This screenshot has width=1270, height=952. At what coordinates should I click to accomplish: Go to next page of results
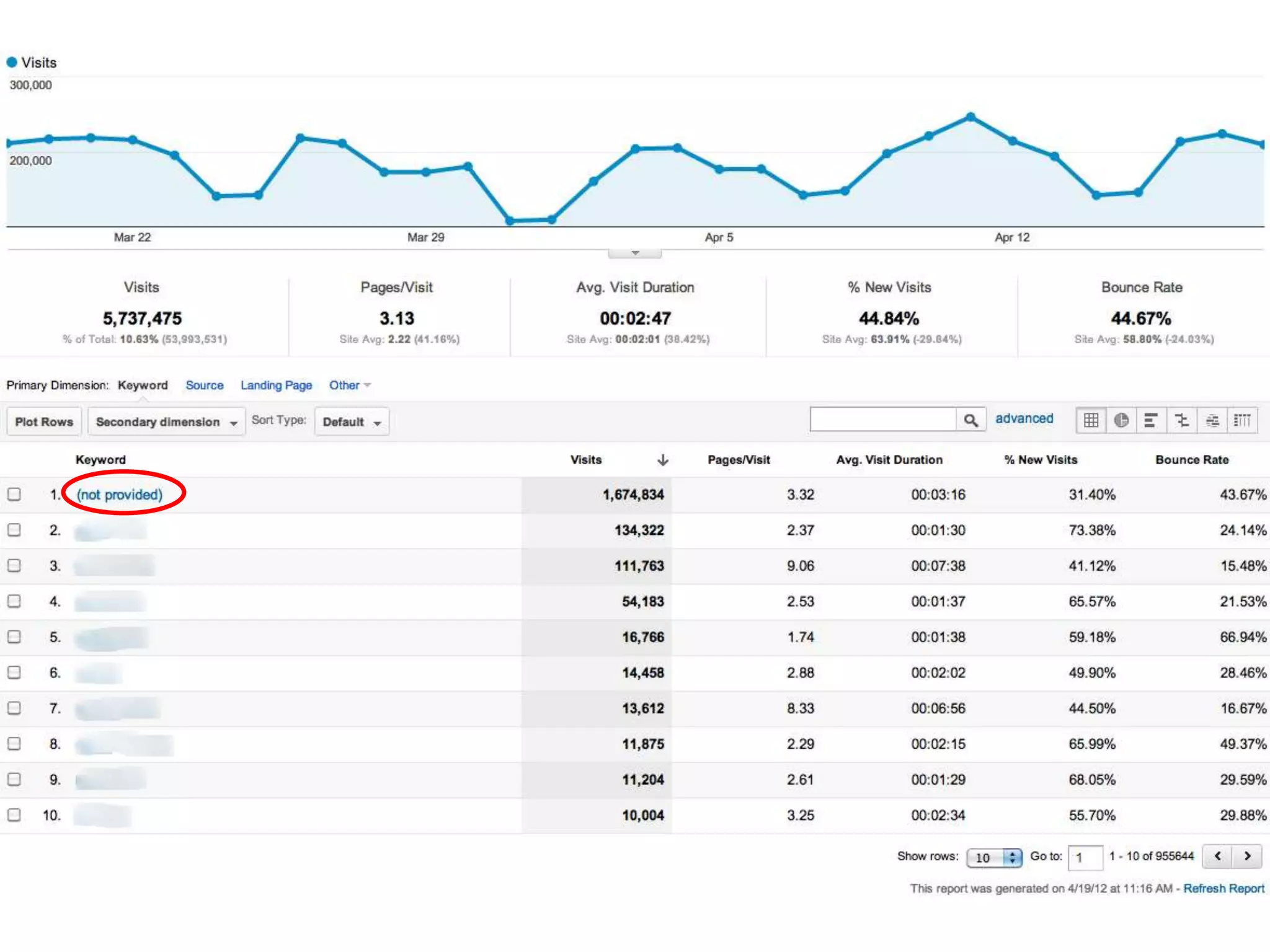[1247, 856]
